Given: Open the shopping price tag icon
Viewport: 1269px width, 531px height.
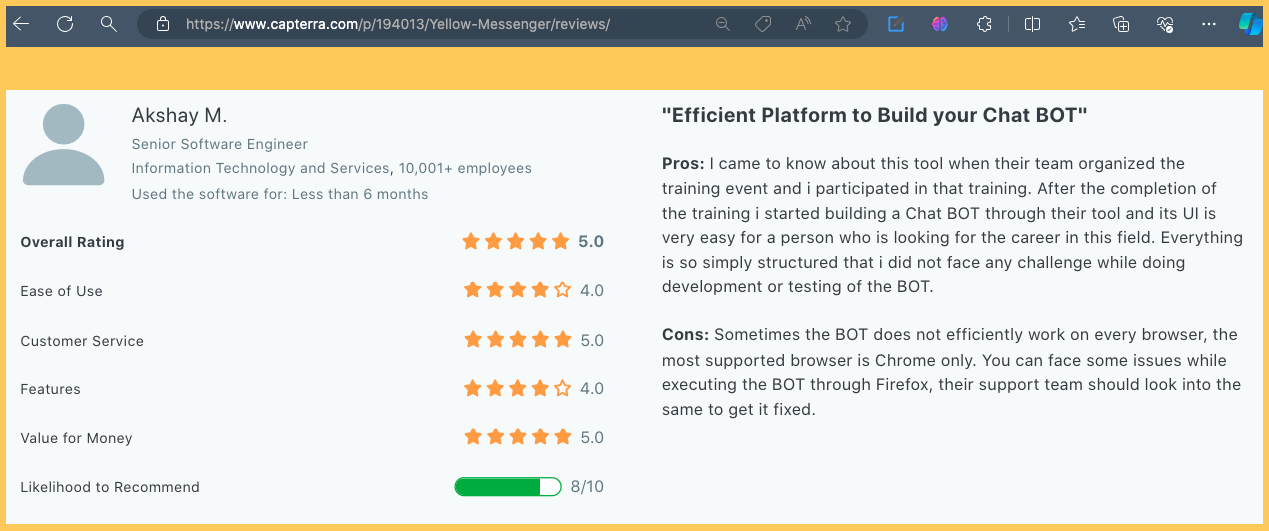Looking at the screenshot, I should [763, 24].
